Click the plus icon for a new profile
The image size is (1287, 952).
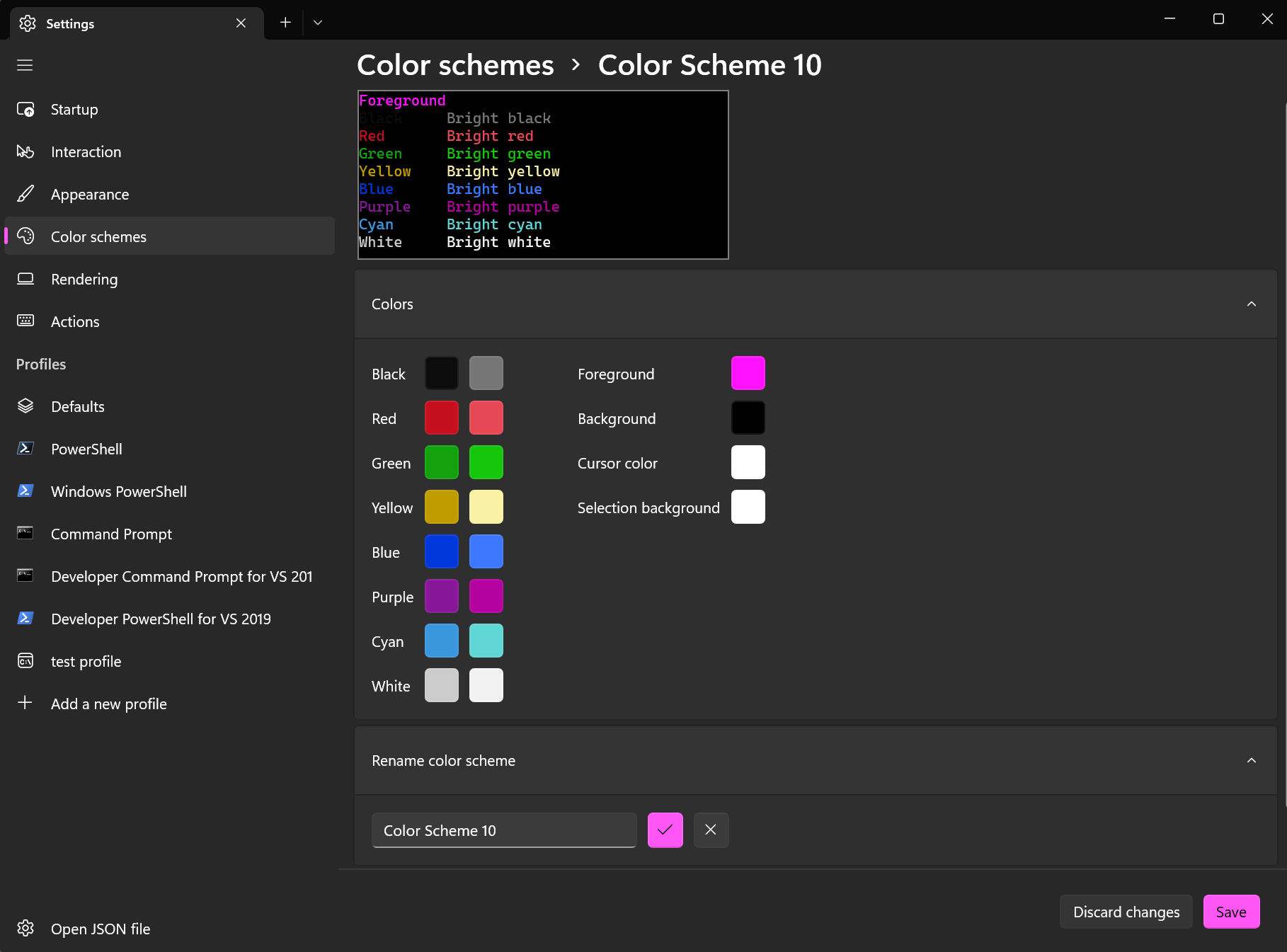(25, 703)
